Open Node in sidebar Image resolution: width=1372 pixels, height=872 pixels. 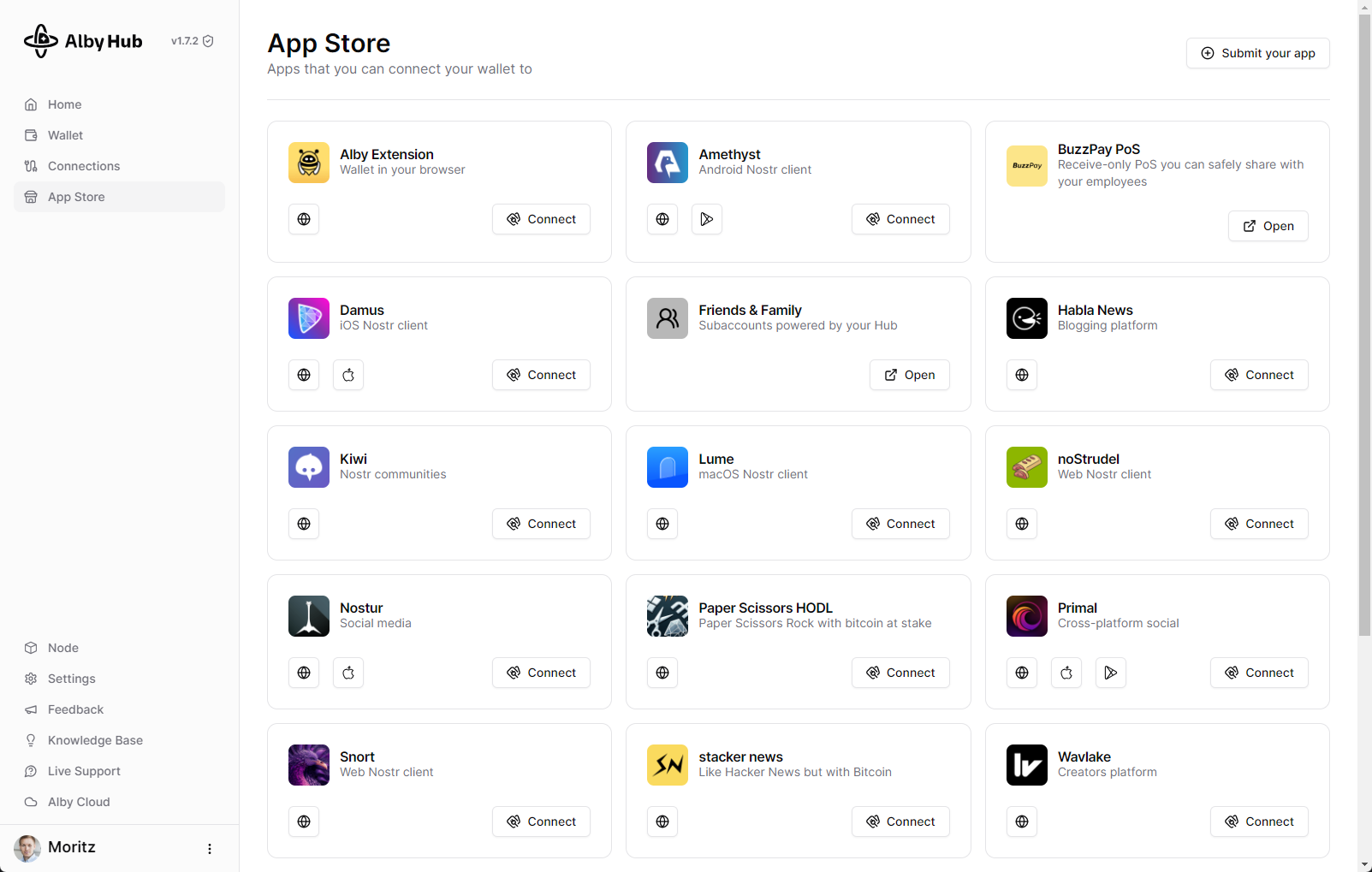[x=119, y=648]
